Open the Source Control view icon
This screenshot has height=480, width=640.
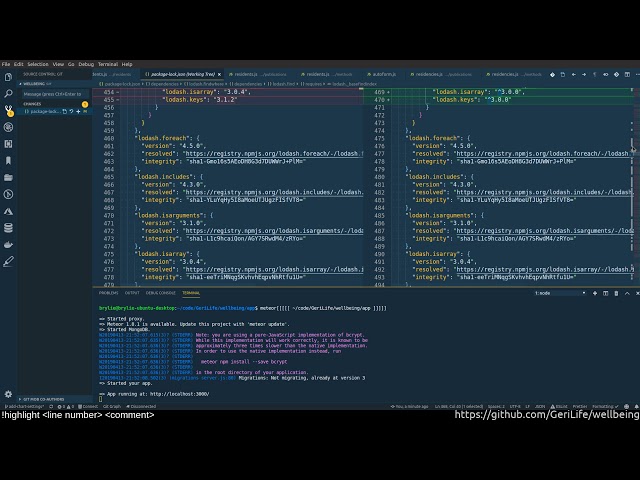point(8,110)
